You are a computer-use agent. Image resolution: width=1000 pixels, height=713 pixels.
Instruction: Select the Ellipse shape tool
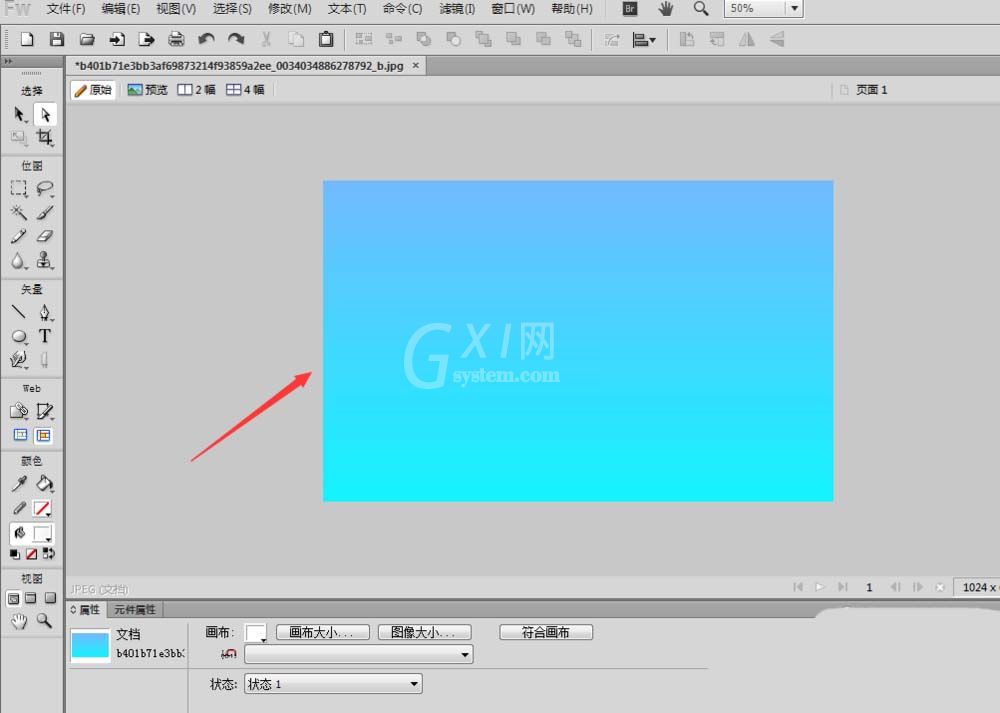19,336
